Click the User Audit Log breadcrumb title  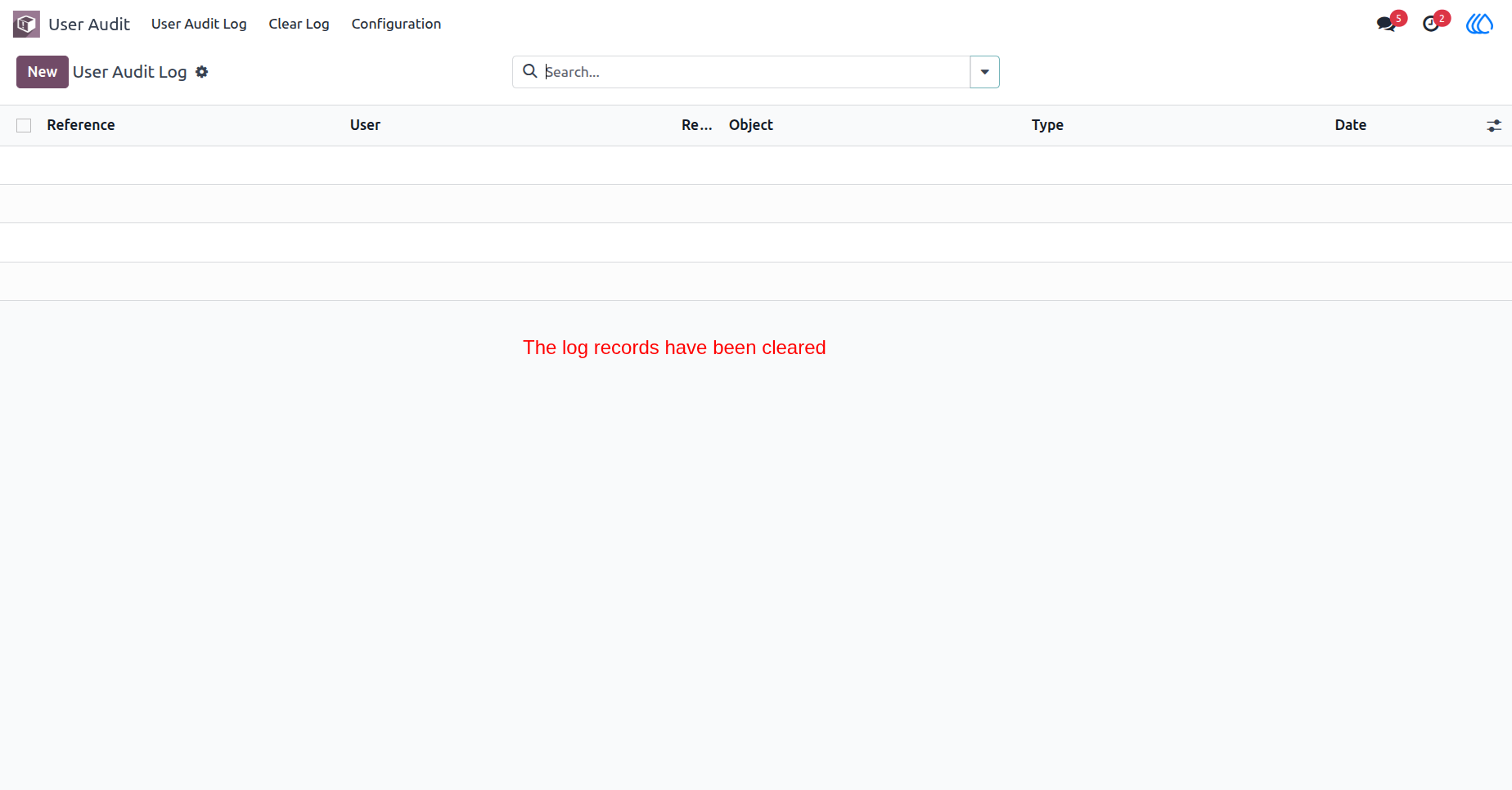130,72
